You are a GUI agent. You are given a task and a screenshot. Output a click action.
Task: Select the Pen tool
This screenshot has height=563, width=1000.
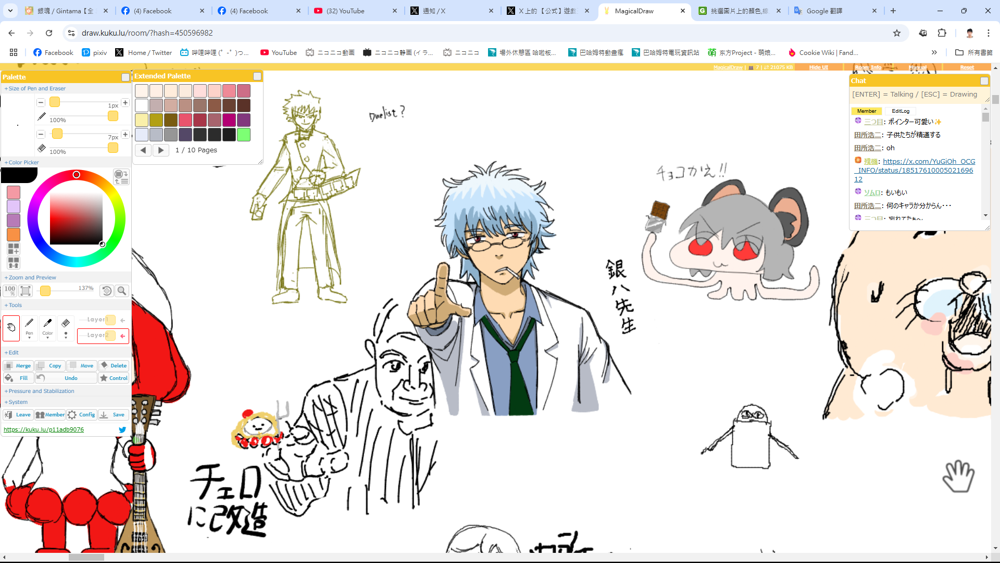point(29,328)
